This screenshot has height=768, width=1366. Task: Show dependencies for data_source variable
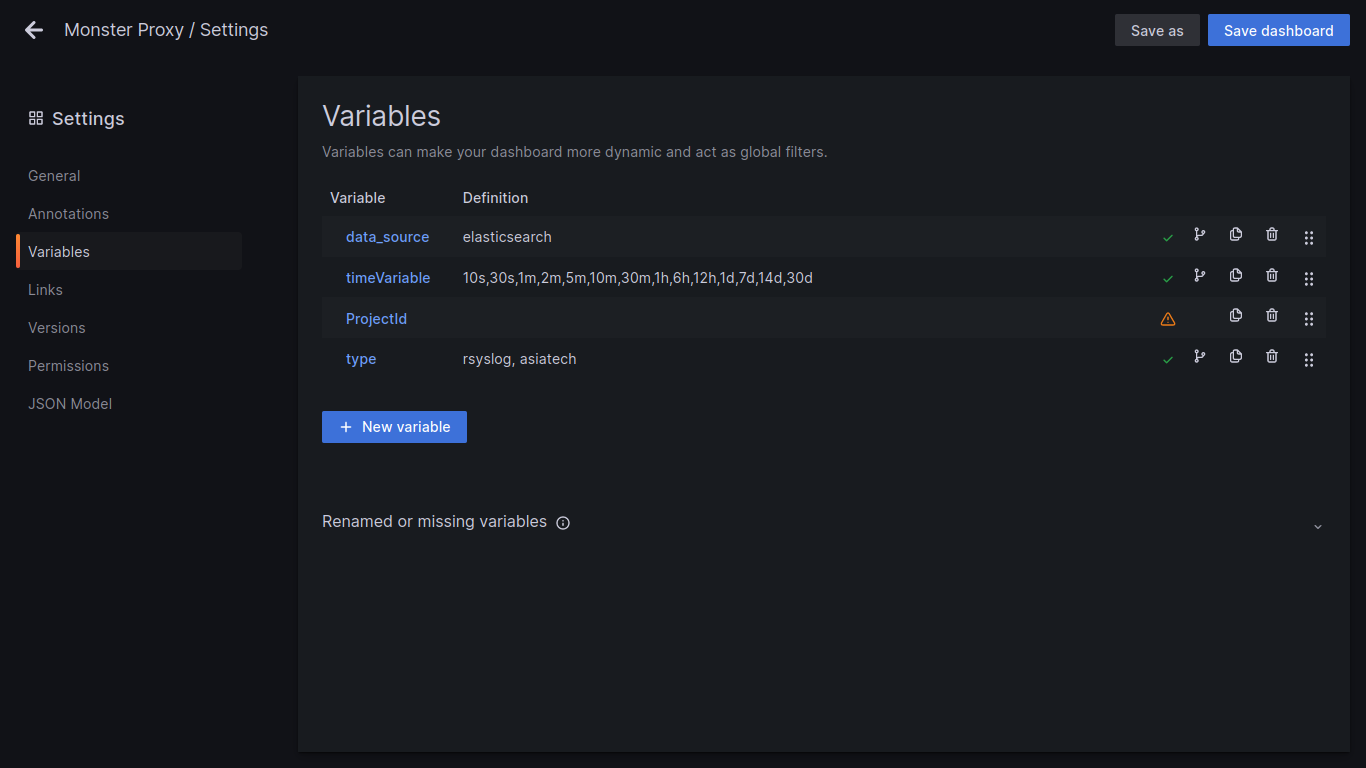click(1199, 235)
